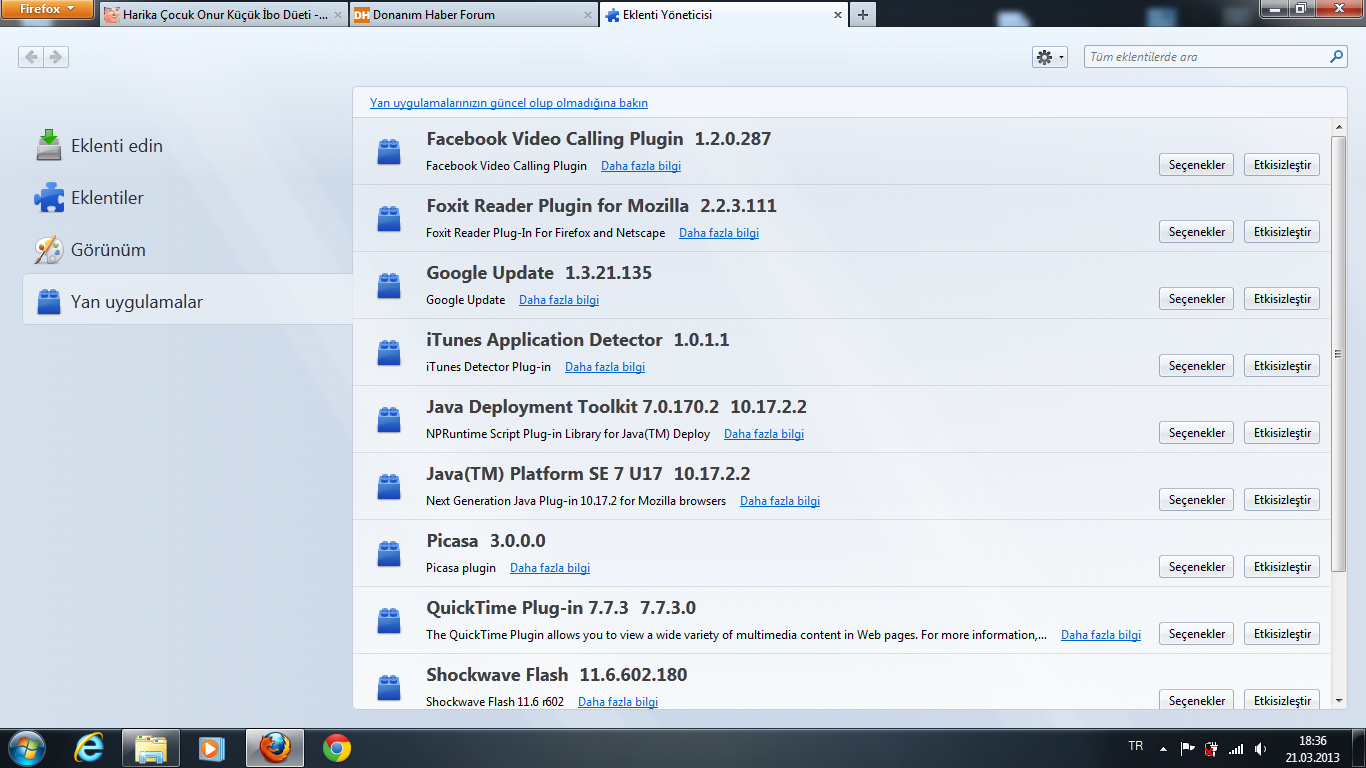Close the Donanım Haber Forum tab

point(588,15)
